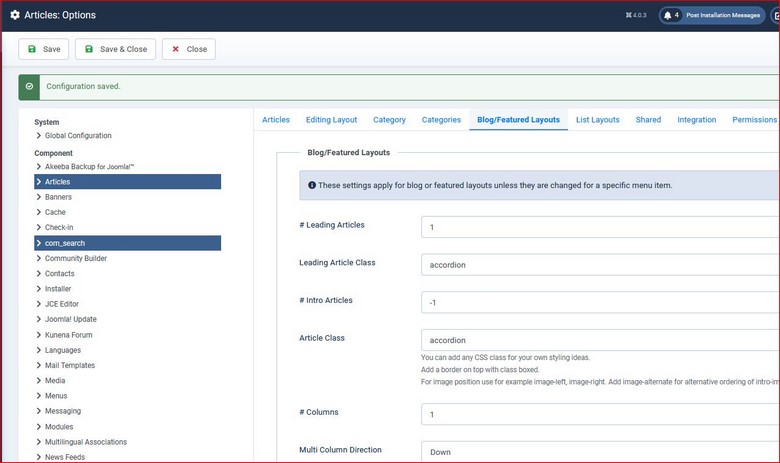Click the green checkmark icon in the saved message

(30, 87)
